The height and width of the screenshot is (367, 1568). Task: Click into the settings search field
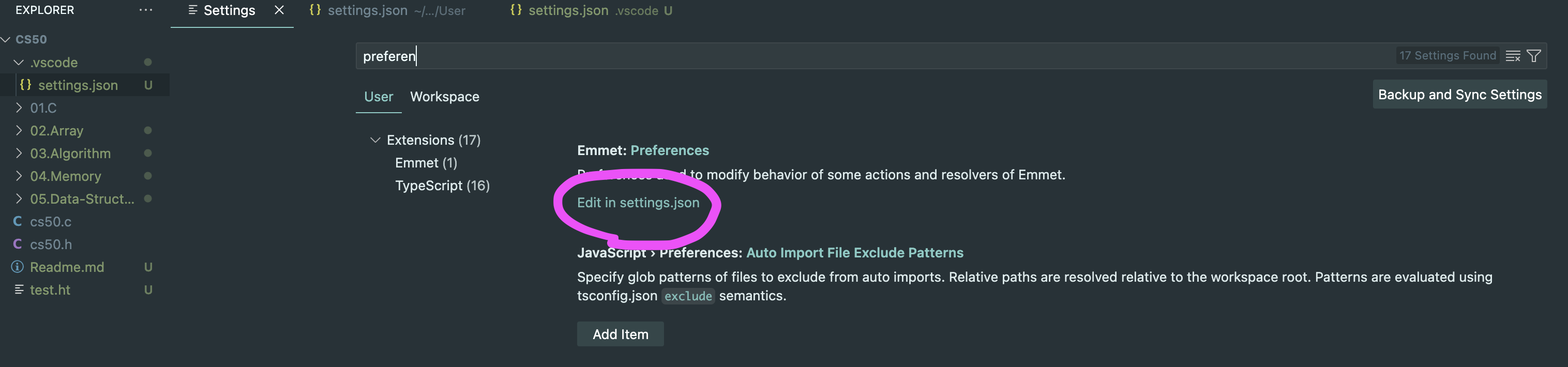(852, 56)
